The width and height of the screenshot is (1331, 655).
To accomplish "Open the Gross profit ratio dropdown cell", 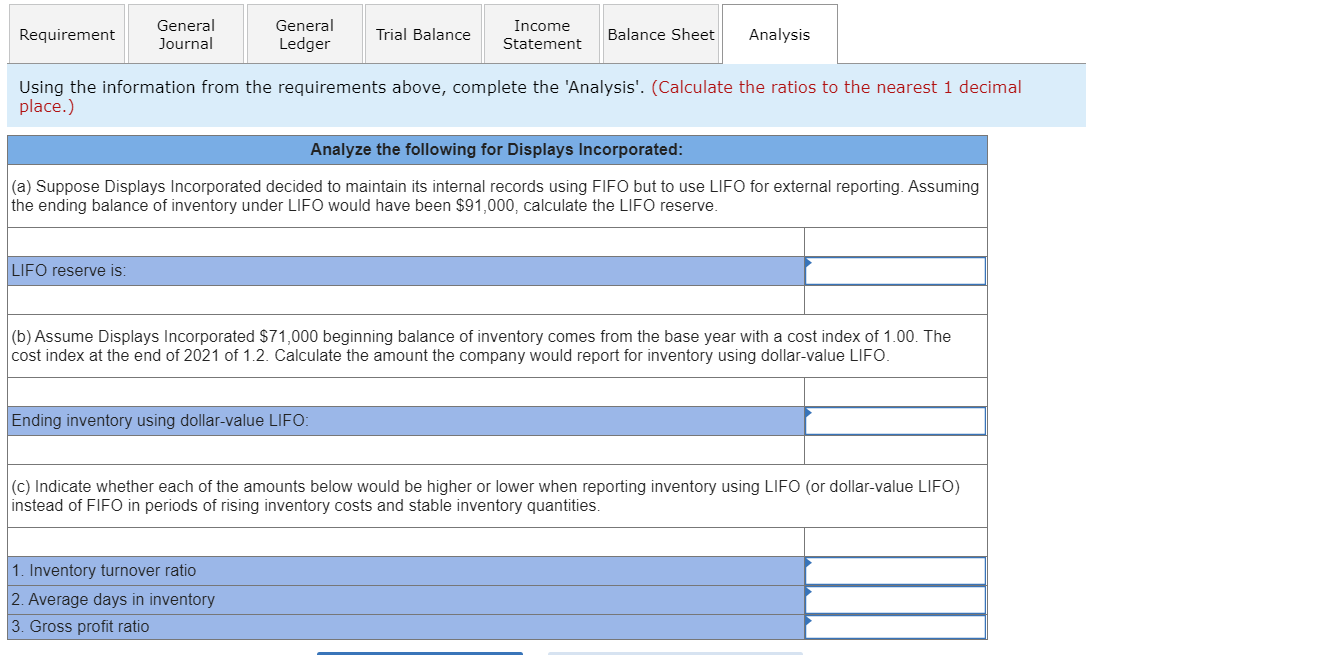I will click(895, 627).
